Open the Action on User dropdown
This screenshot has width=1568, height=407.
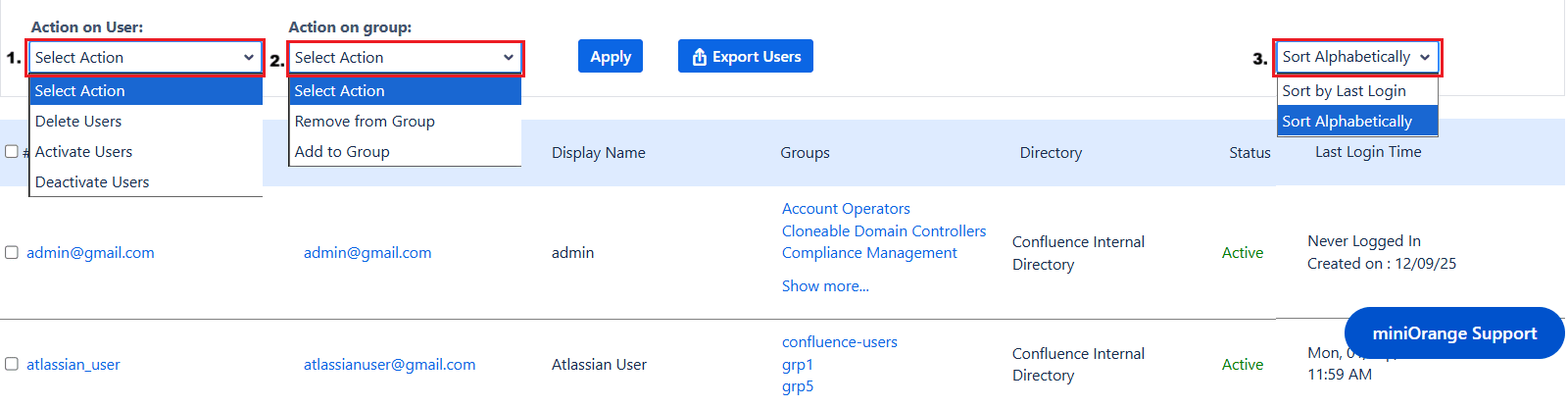click(x=145, y=58)
